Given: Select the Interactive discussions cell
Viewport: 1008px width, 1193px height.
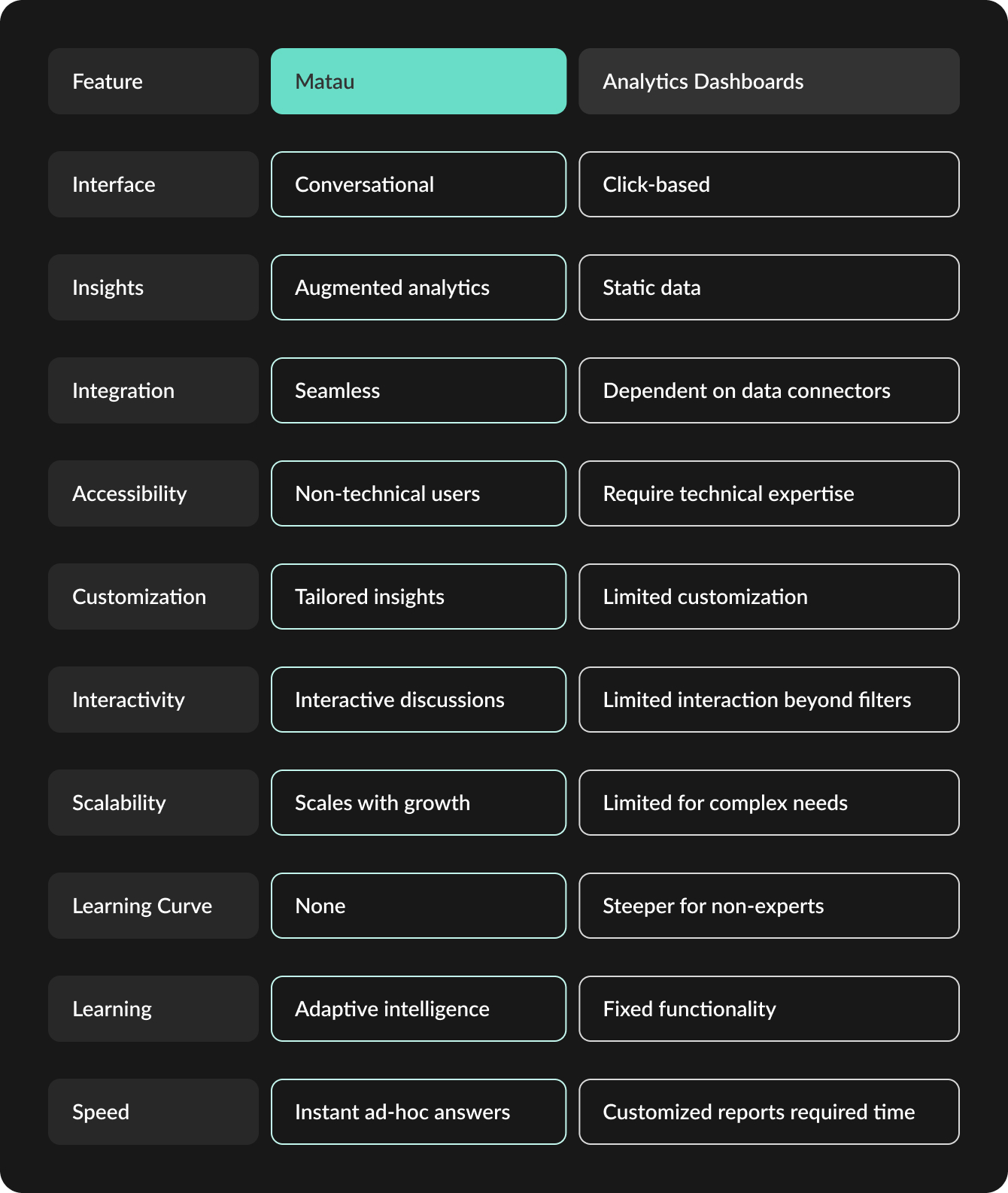Looking at the screenshot, I should 418,700.
